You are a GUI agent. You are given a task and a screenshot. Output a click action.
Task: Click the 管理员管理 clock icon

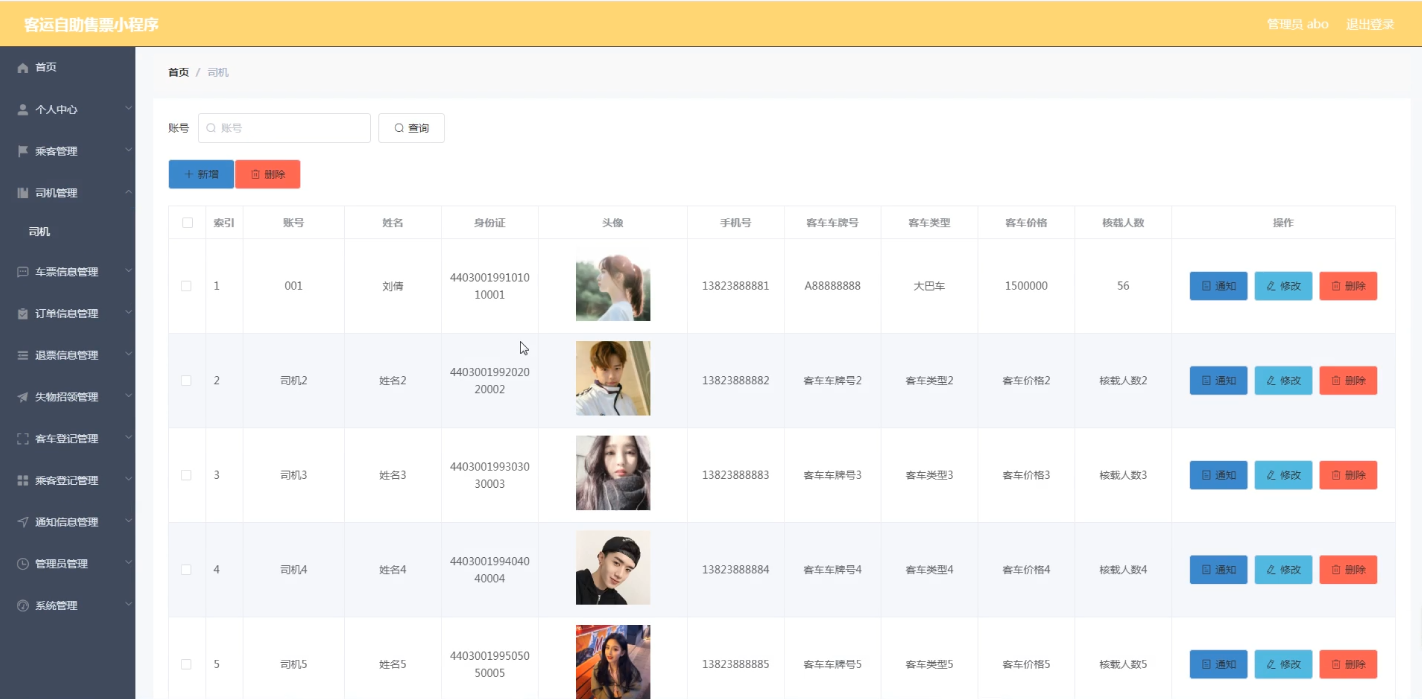point(23,564)
